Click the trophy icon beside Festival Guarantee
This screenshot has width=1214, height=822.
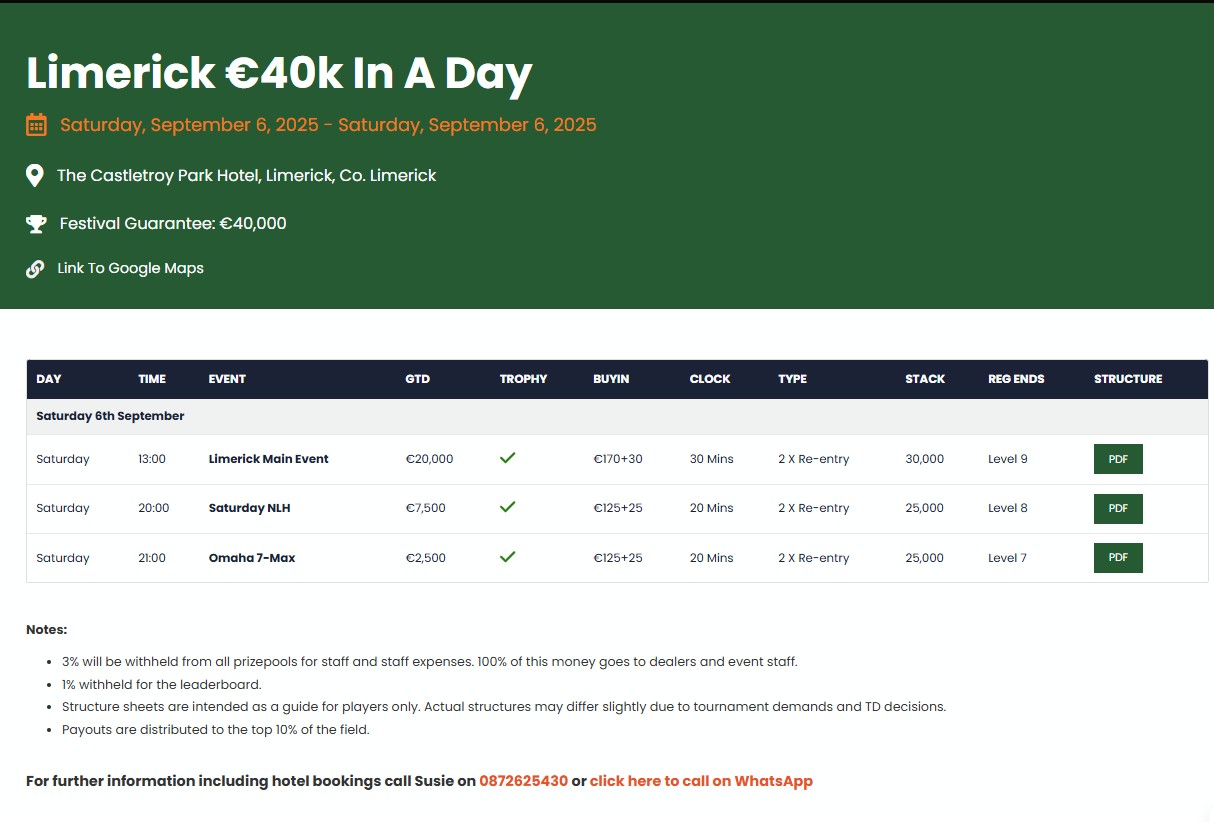(x=36, y=224)
